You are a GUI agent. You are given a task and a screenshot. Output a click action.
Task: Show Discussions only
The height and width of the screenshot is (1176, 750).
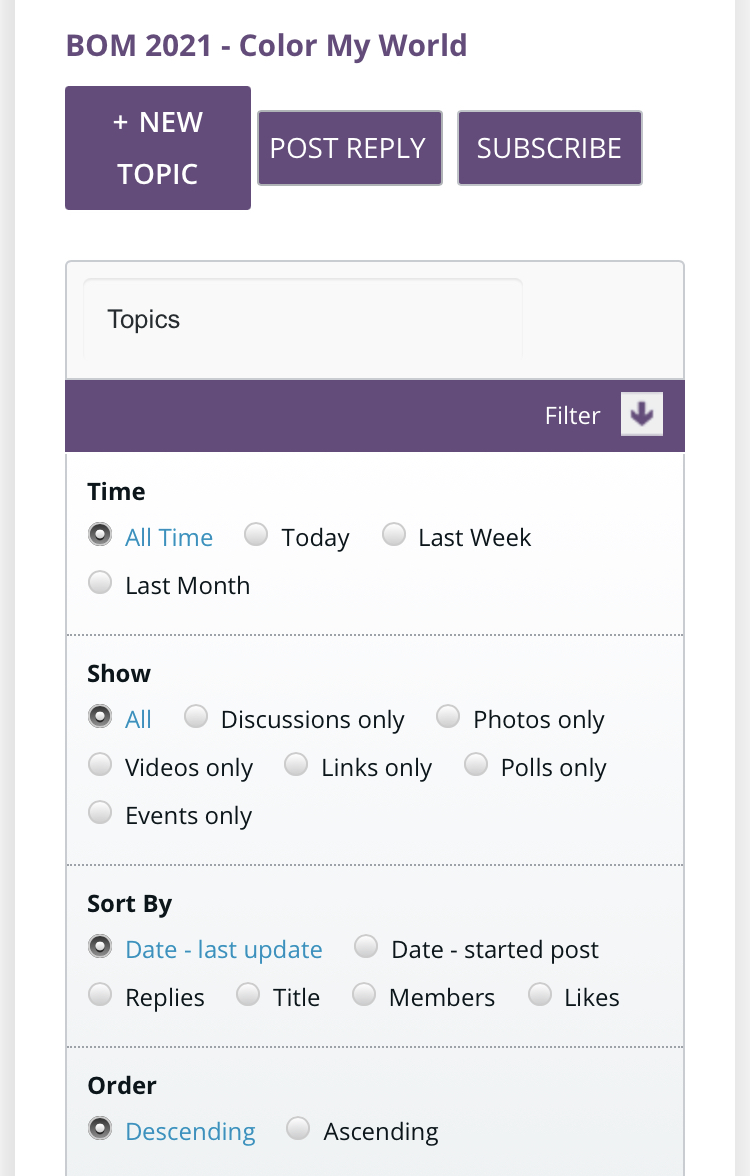point(196,717)
